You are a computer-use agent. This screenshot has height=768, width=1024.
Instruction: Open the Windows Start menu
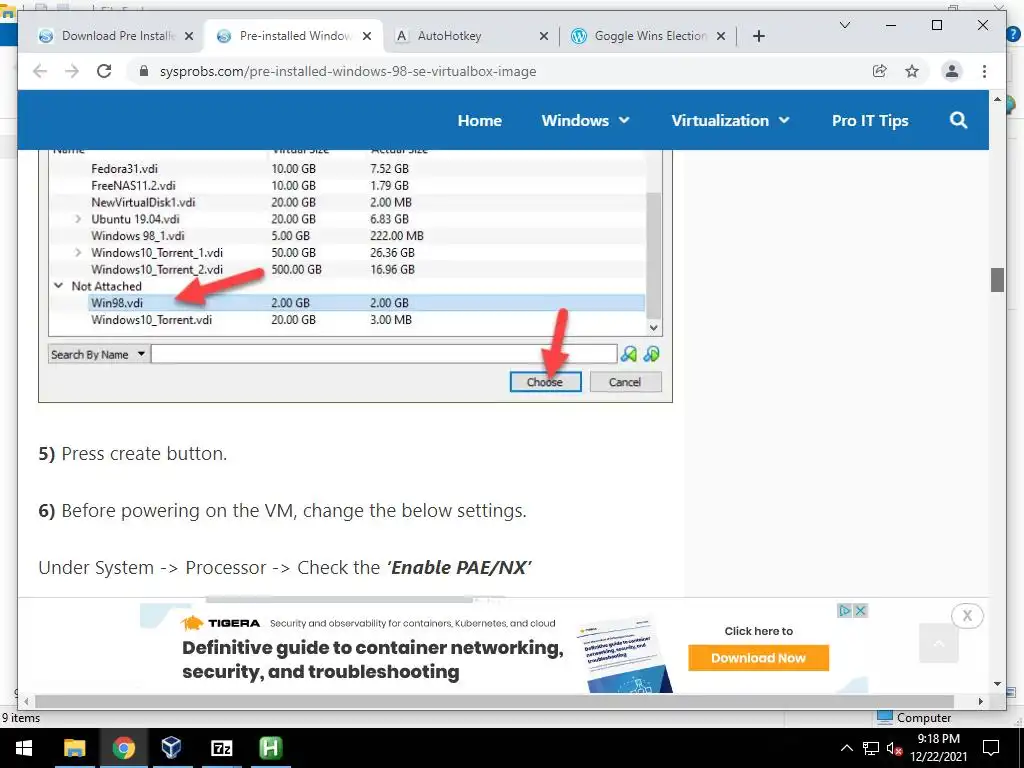click(x=24, y=748)
